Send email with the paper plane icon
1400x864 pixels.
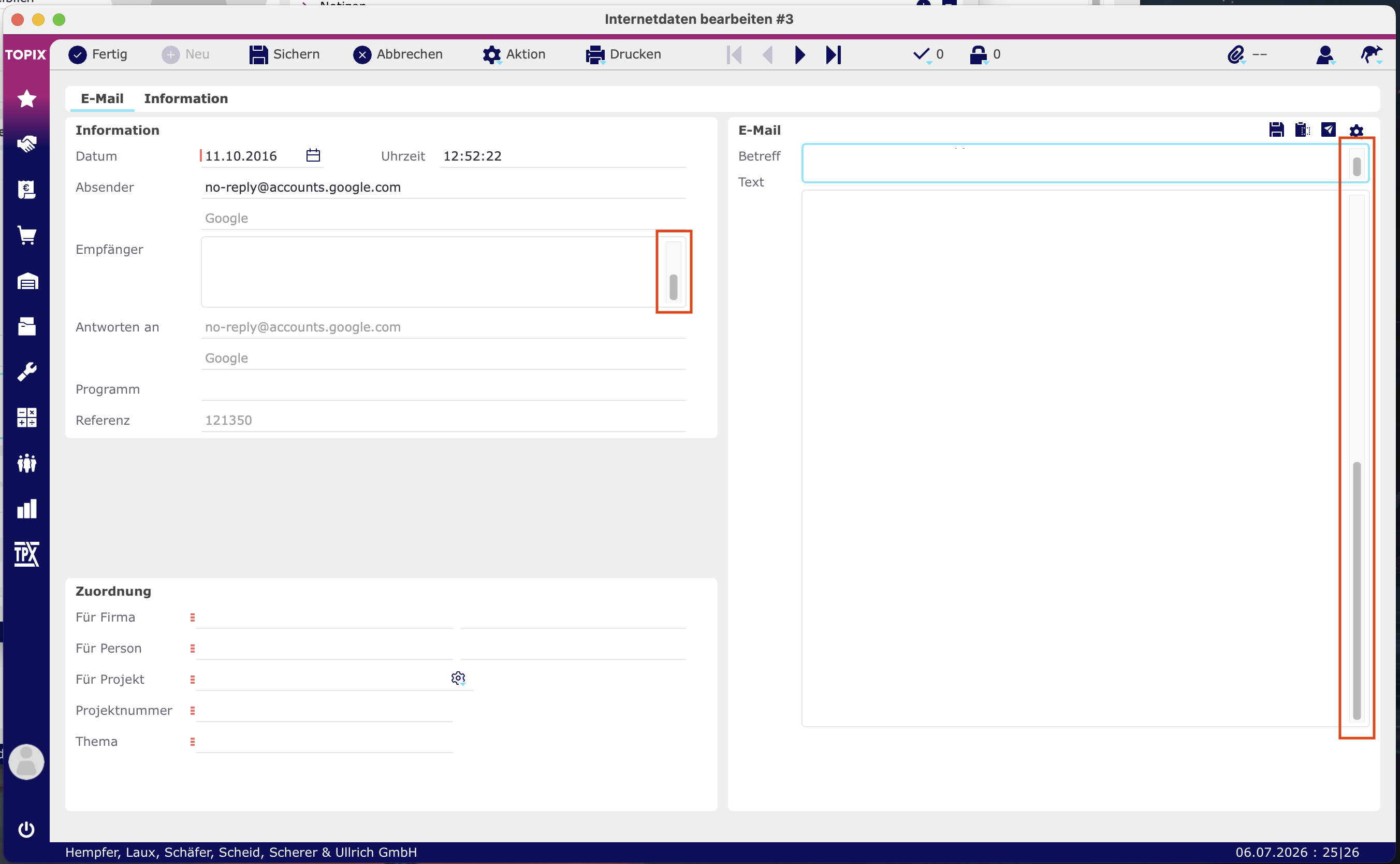click(1329, 129)
